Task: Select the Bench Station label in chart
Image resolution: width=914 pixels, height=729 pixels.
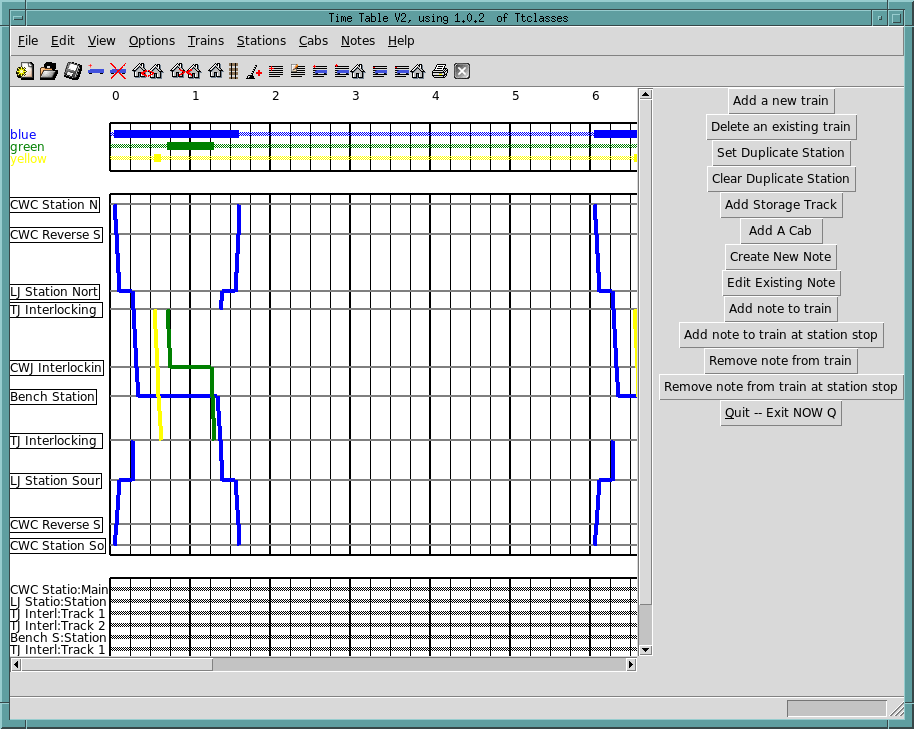Action: (53, 397)
